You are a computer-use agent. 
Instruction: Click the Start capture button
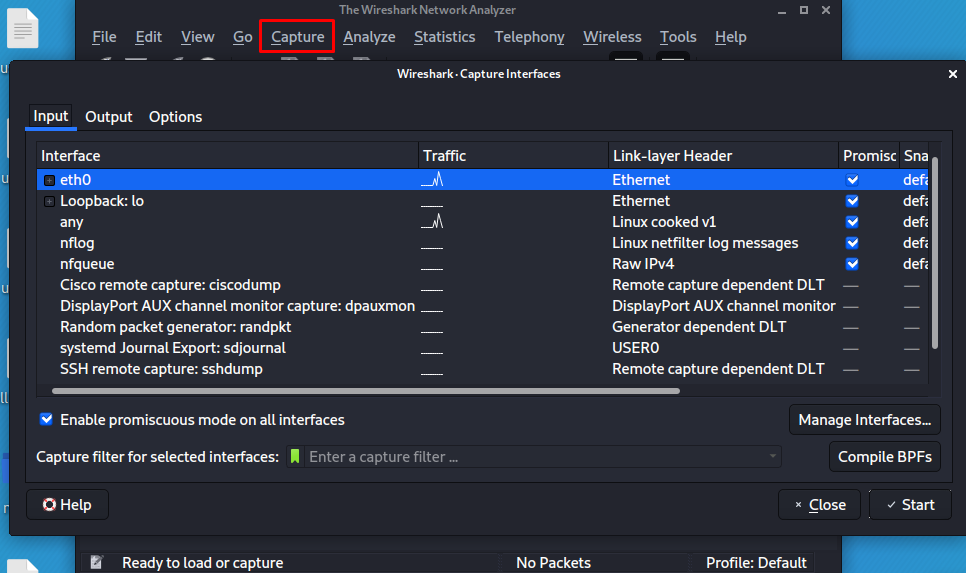coord(910,505)
